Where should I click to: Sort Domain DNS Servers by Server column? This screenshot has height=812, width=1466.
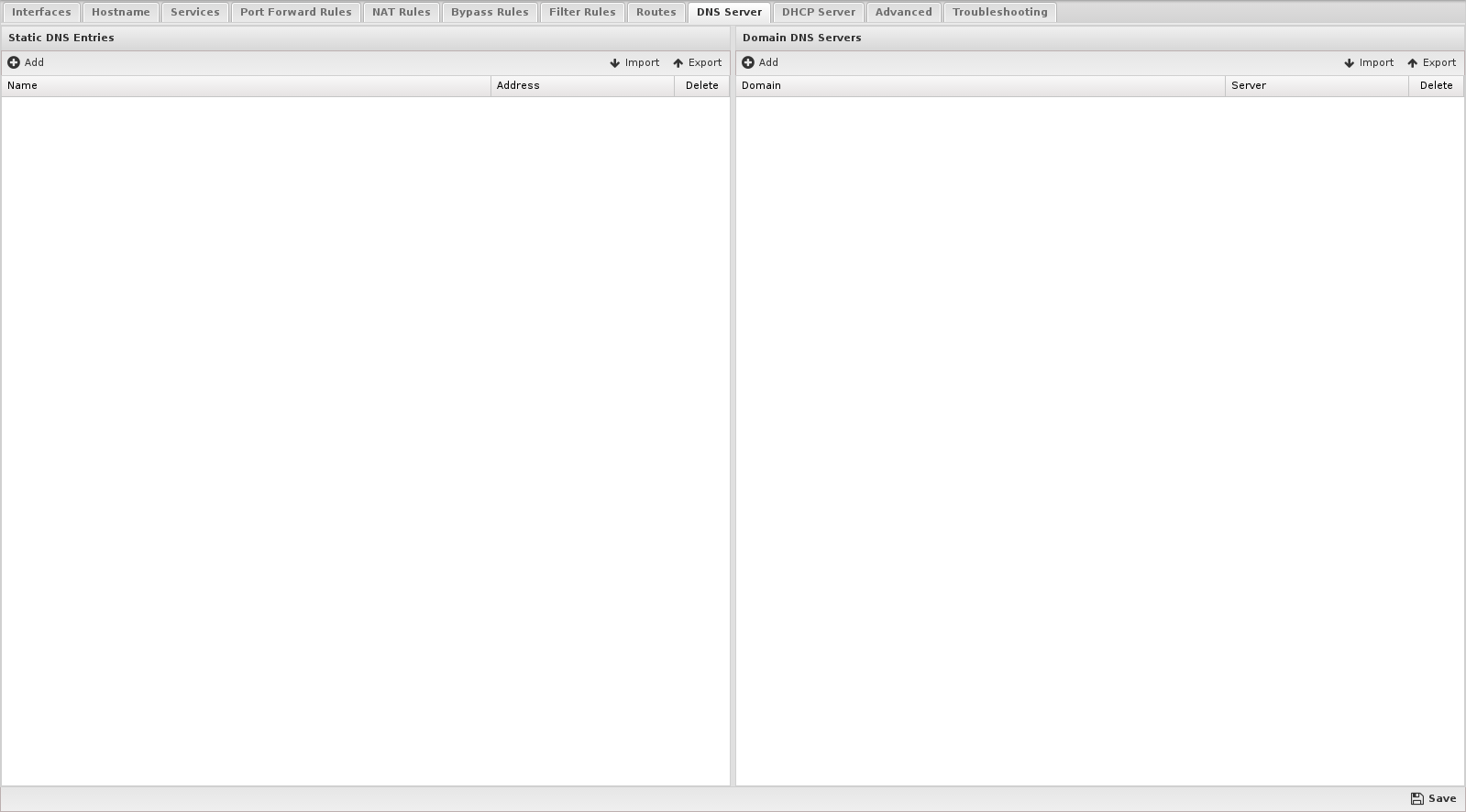point(1317,85)
